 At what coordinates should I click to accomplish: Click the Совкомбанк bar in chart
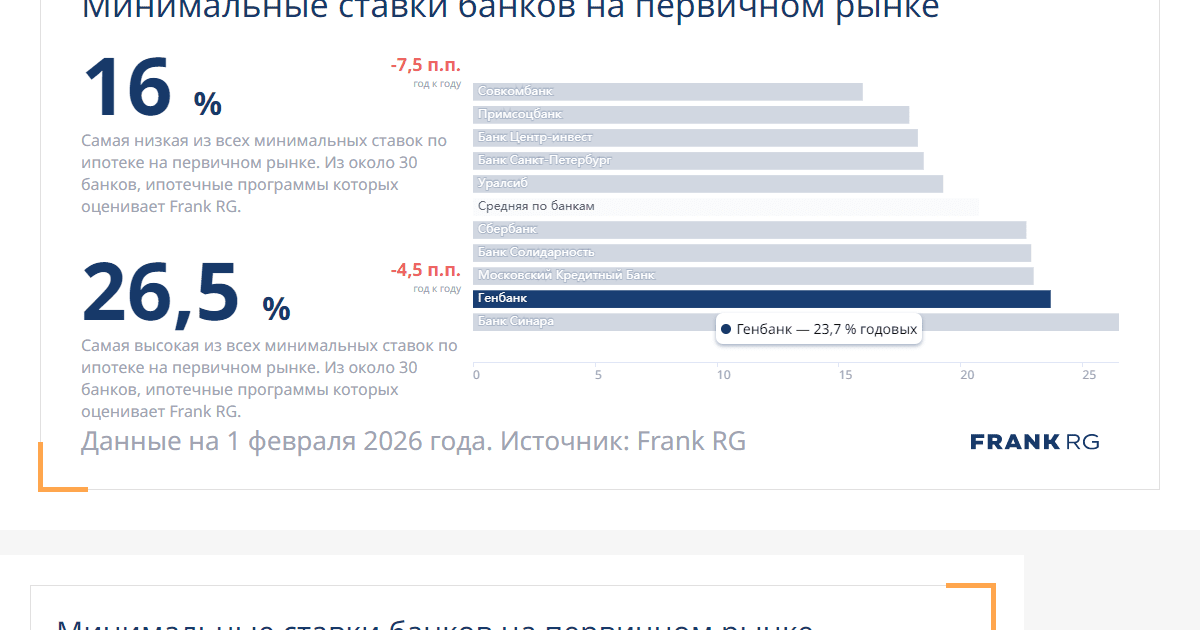click(667, 92)
